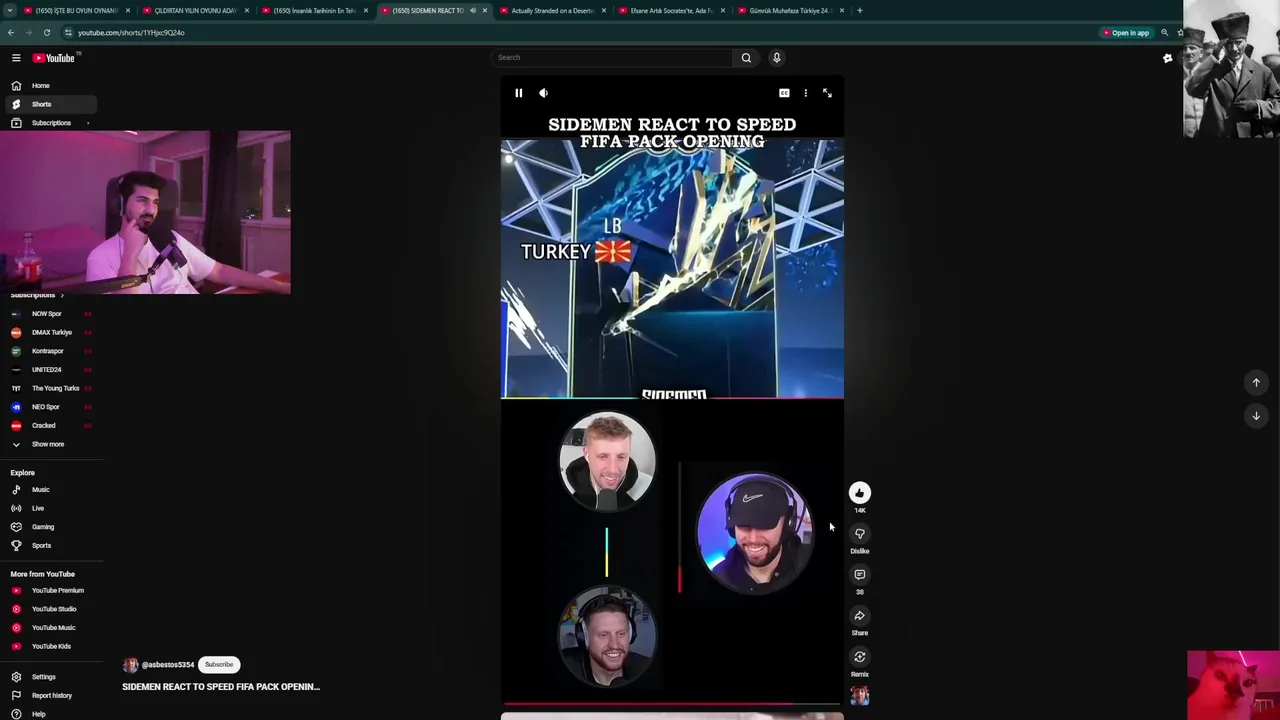Open The Young Turks channel

(50, 388)
